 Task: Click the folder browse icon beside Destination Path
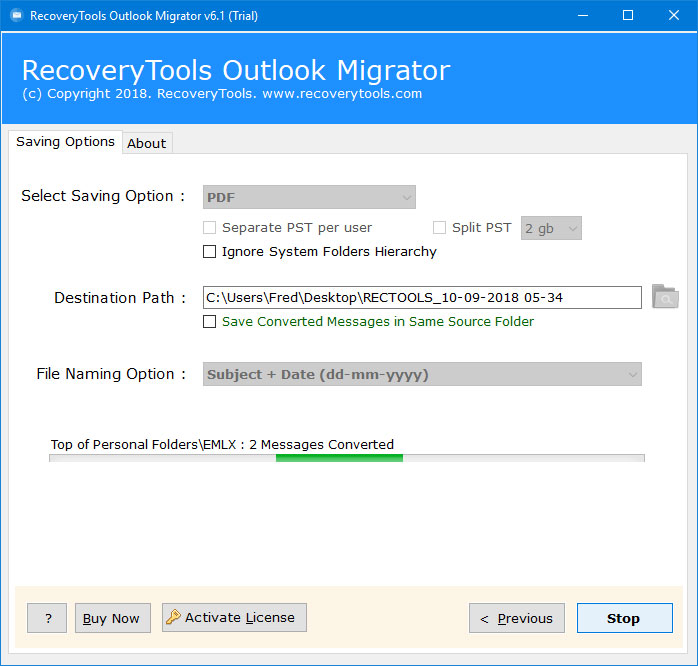[x=665, y=297]
